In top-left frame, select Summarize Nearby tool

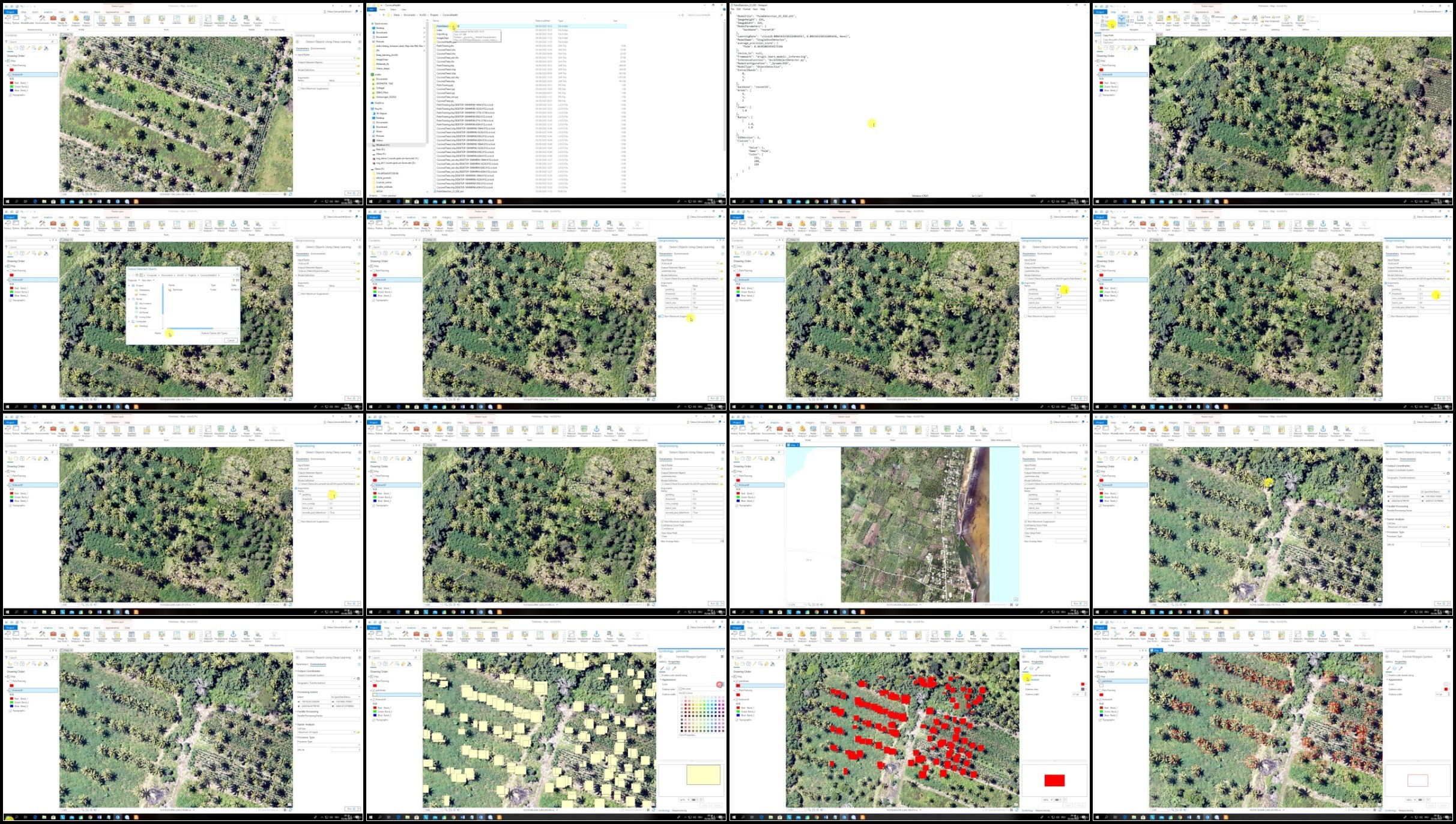click(101, 20)
